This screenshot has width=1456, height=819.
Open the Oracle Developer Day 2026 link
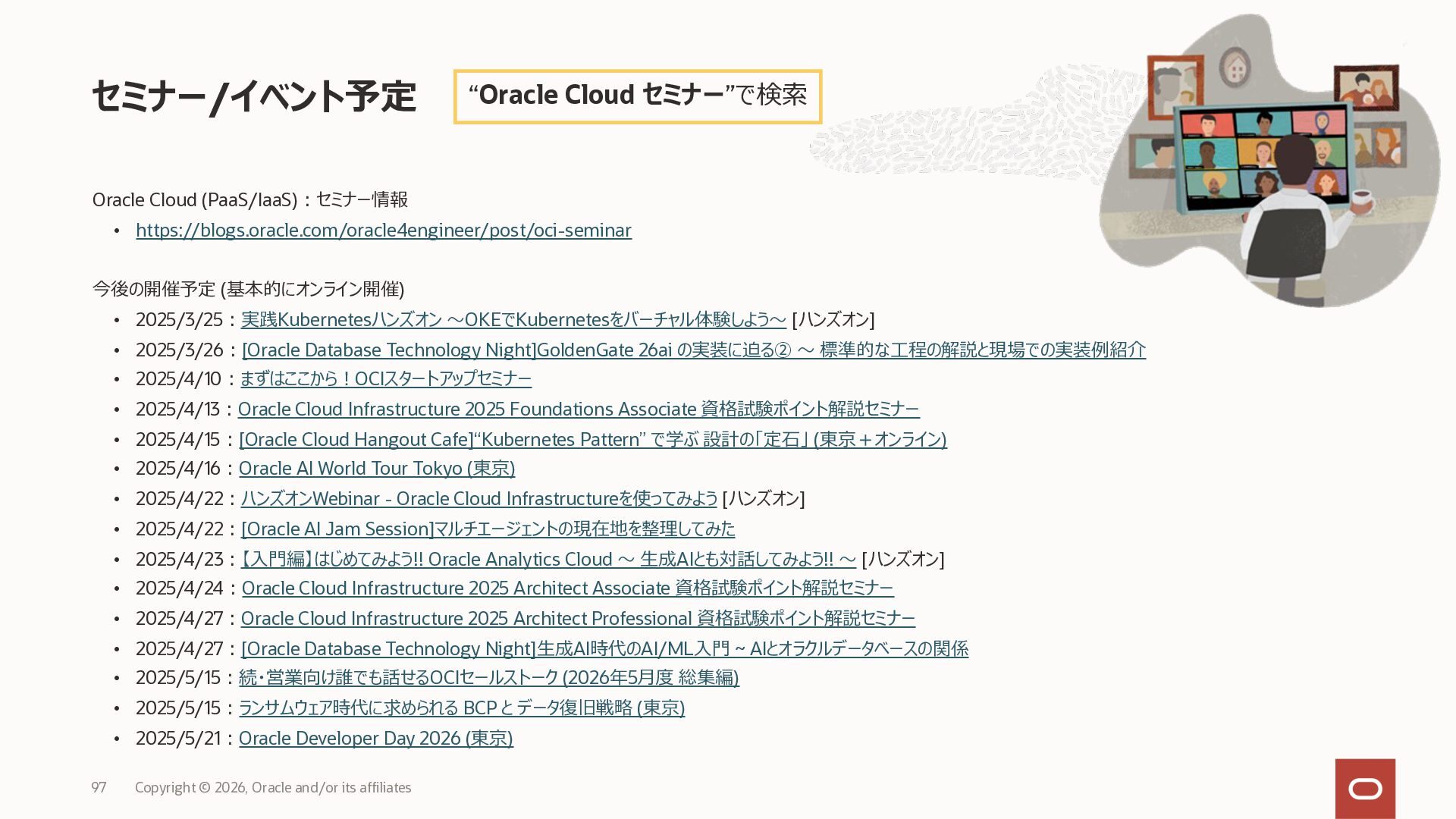pos(375,739)
